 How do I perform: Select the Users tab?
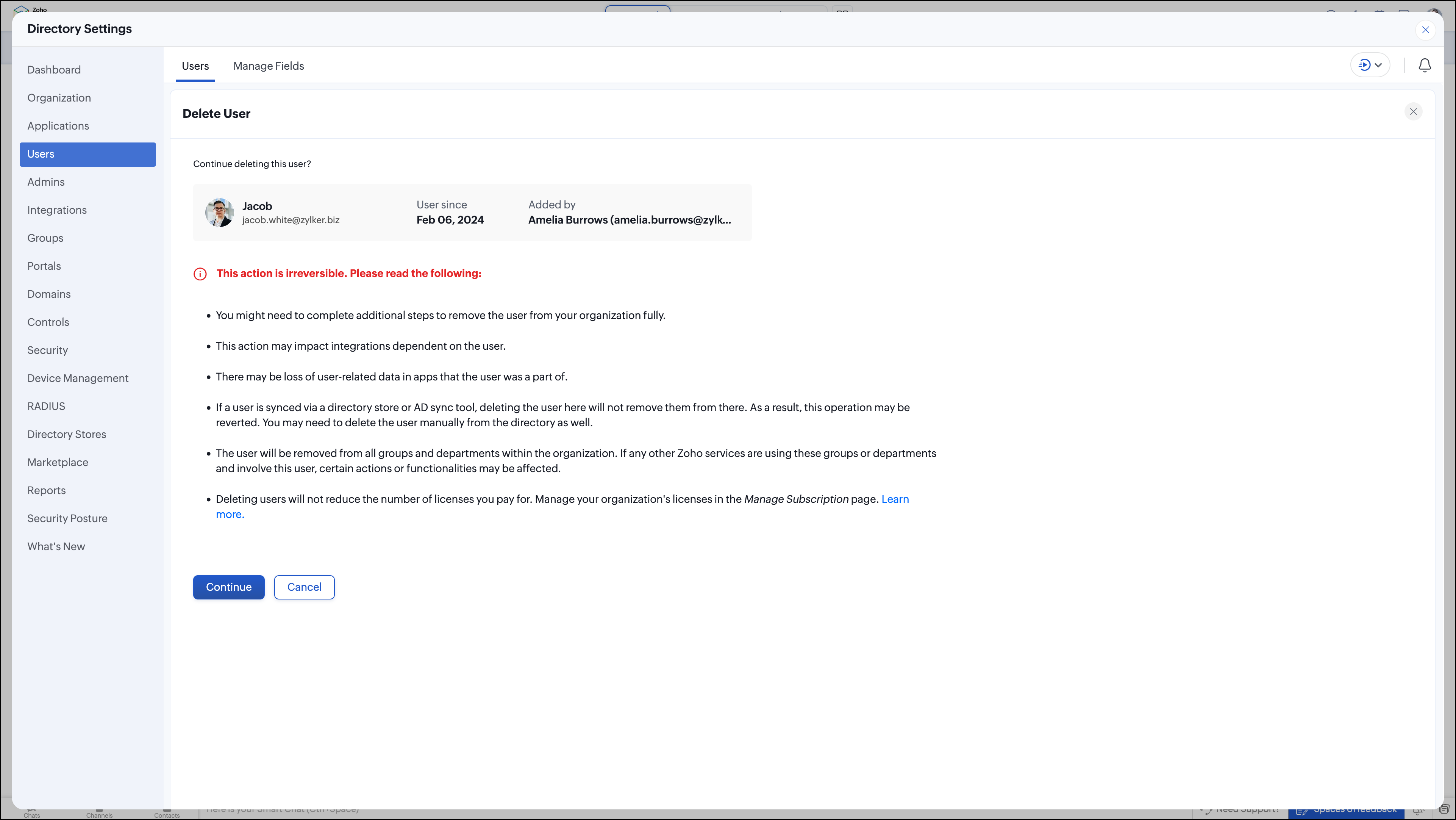click(195, 66)
